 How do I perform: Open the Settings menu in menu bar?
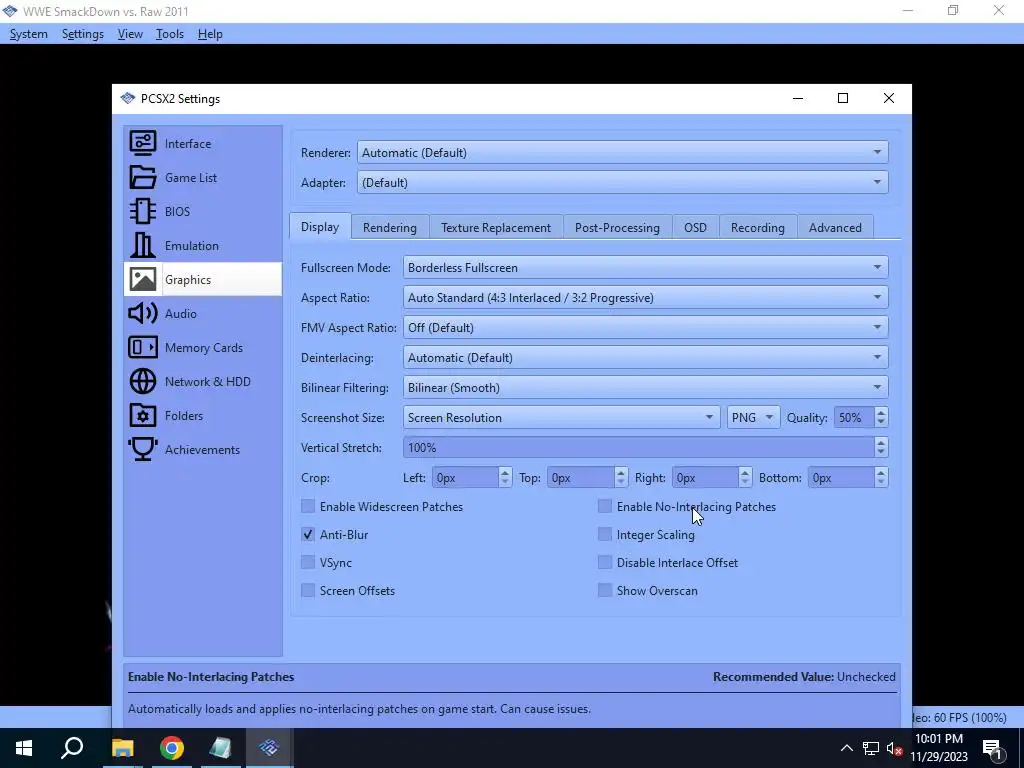click(83, 34)
